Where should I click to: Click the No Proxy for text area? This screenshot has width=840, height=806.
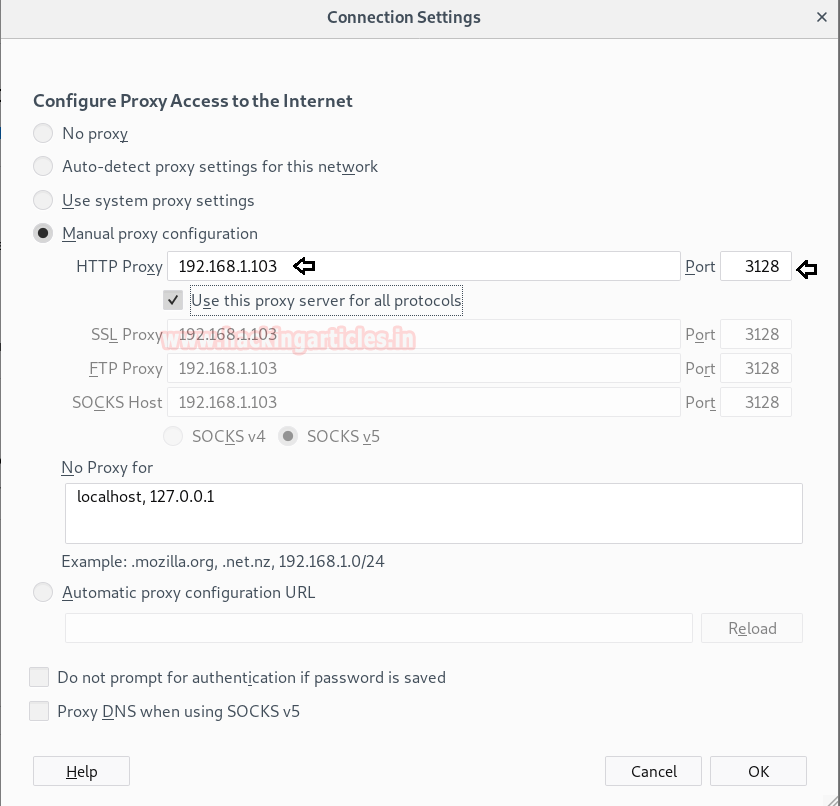pos(433,514)
